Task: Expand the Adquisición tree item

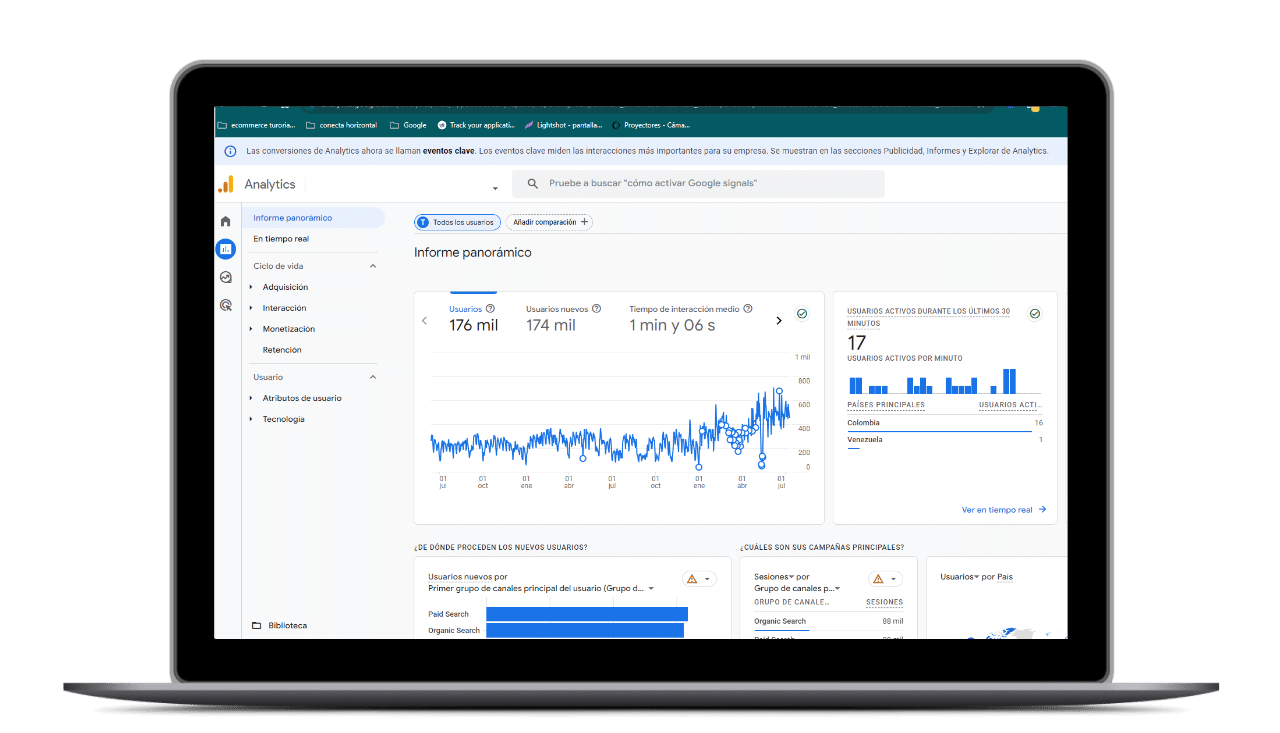Action: pos(251,287)
